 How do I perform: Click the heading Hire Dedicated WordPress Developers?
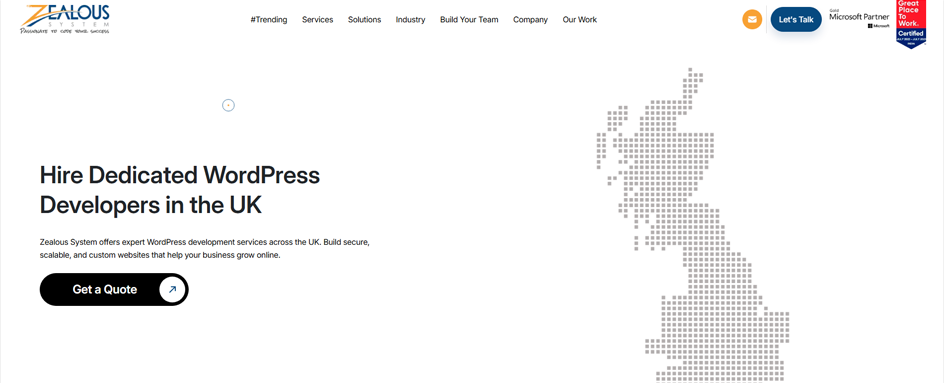pos(179,190)
